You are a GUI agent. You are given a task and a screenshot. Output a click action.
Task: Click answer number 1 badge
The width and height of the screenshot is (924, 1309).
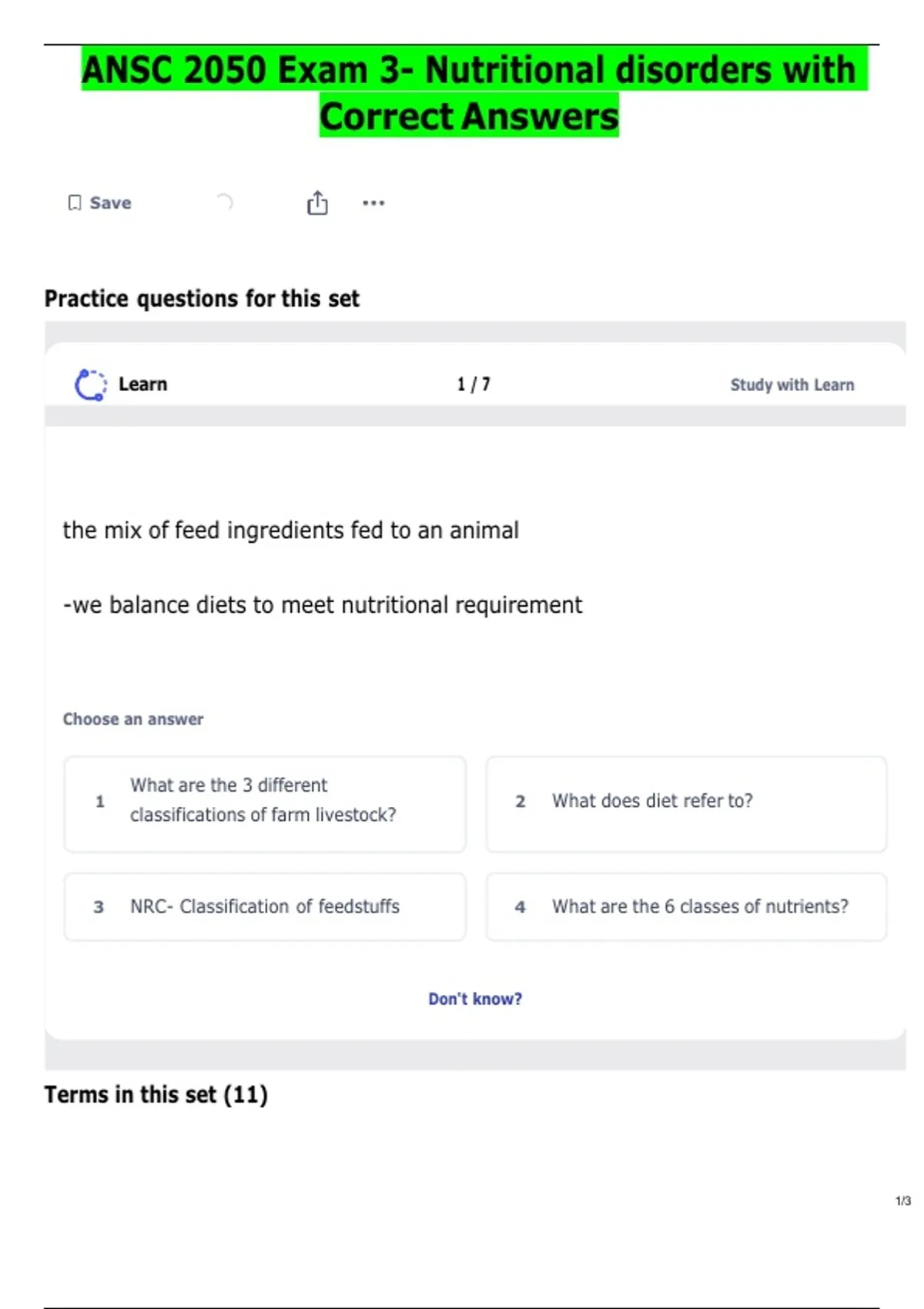pyautogui.click(x=99, y=802)
